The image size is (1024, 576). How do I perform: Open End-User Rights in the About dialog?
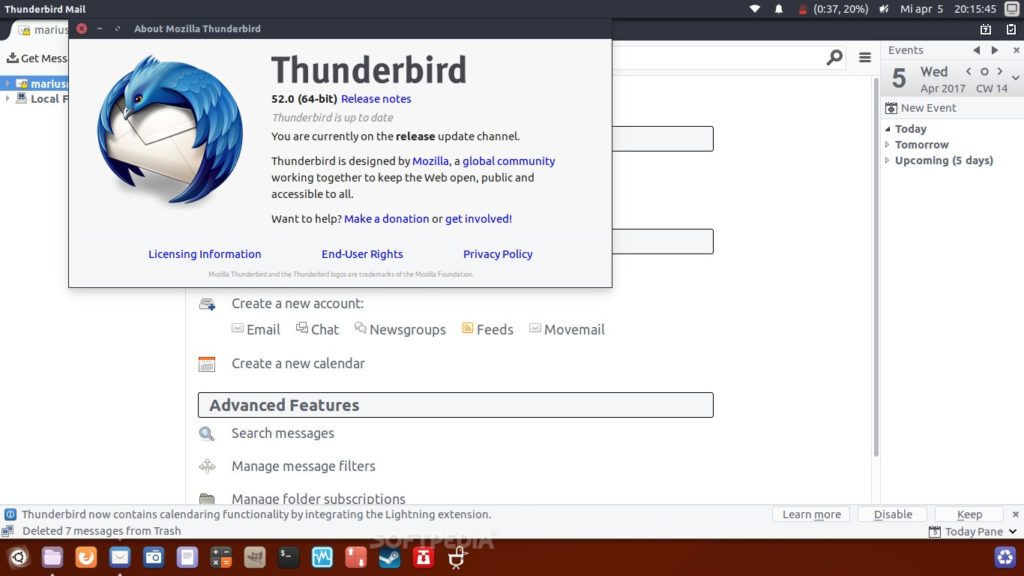tap(362, 254)
